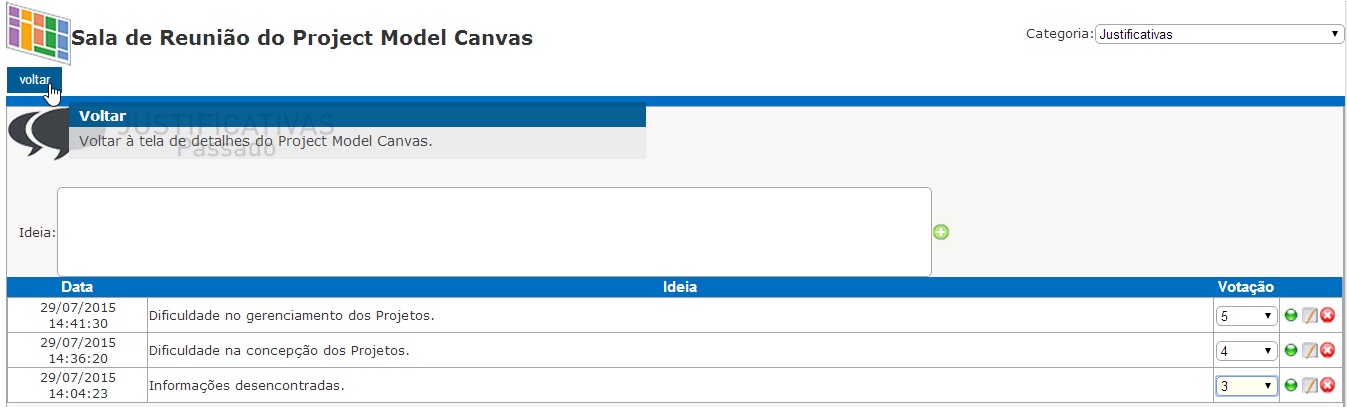Delete the "Informações desencontradas" idea
The height and width of the screenshot is (407, 1347).
pos(1328,385)
